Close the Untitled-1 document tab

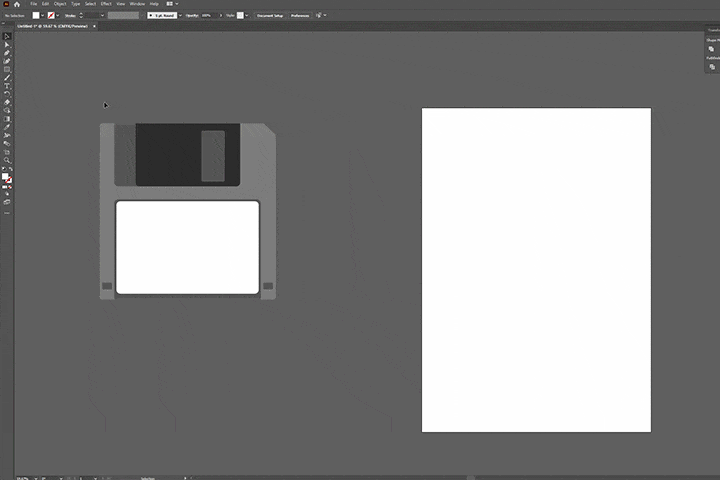click(x=95, y=26)
